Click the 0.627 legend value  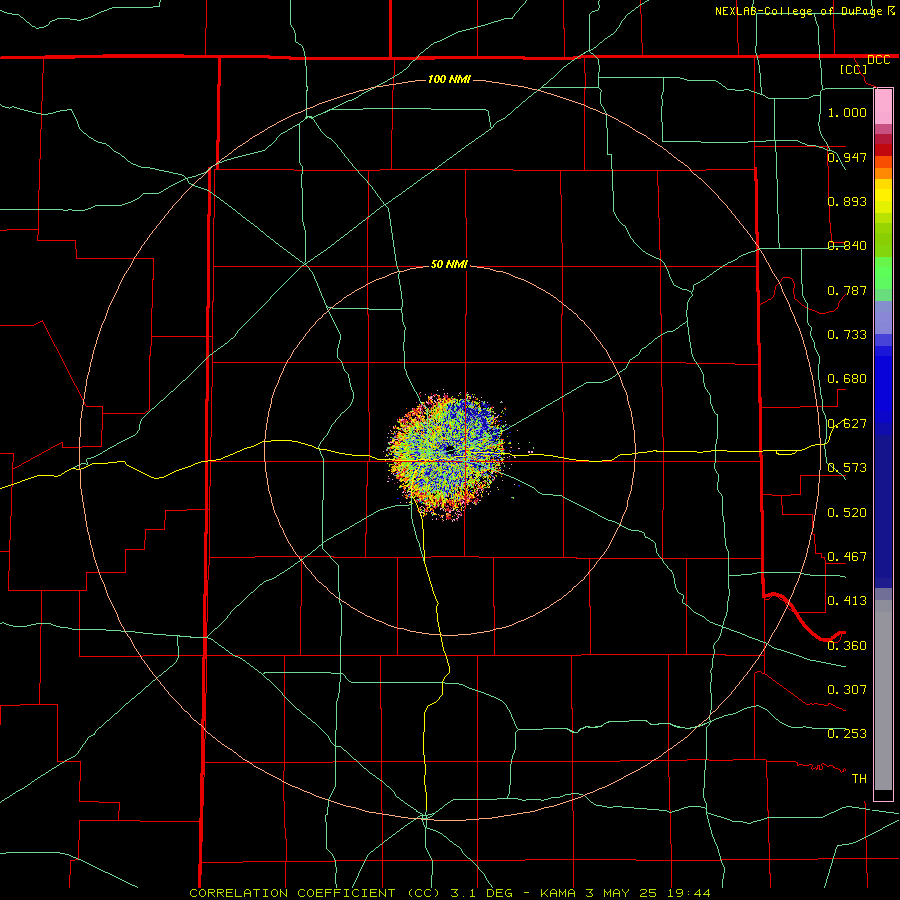click(847, 423)
